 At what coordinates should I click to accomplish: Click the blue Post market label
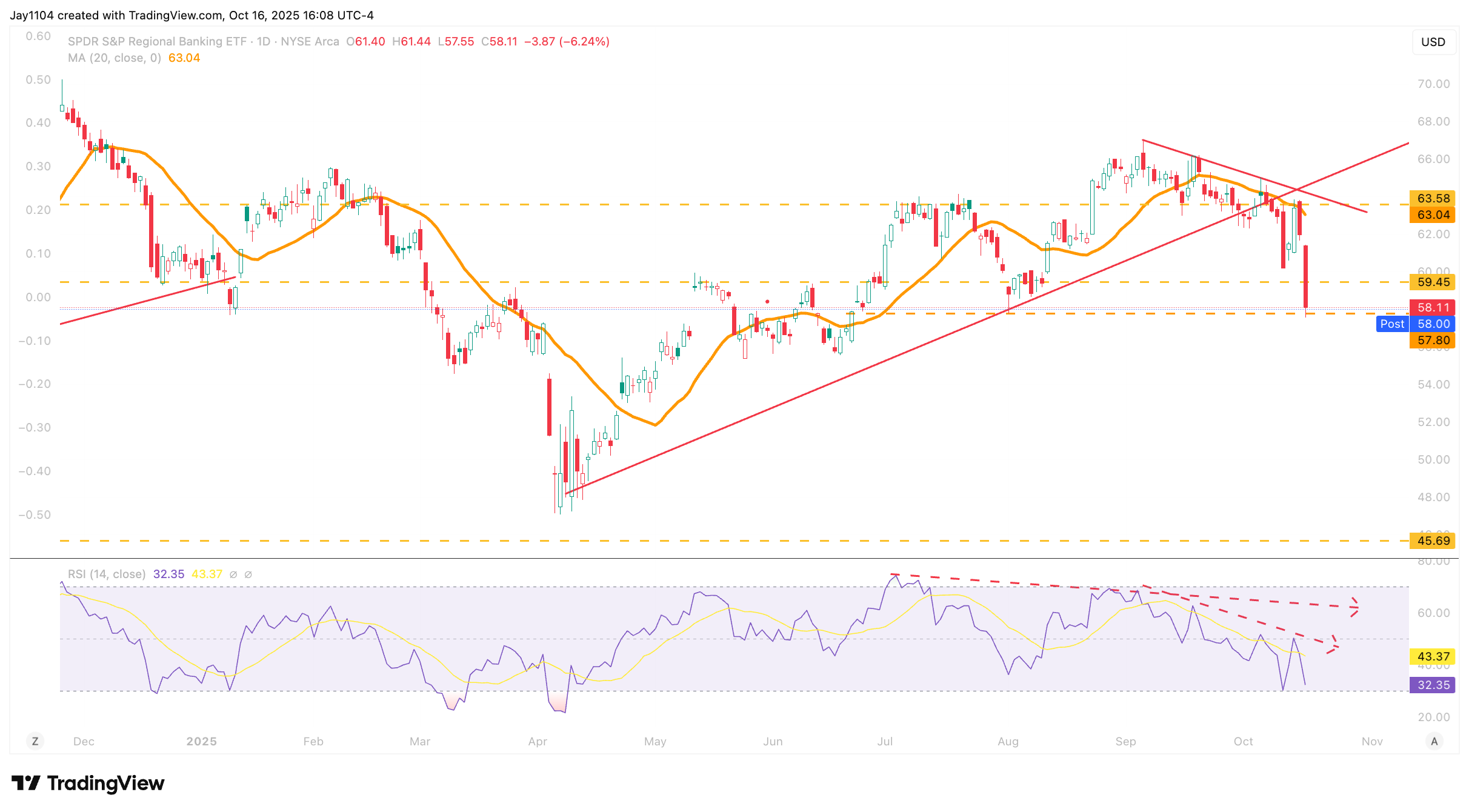(x=1392, y=324)
